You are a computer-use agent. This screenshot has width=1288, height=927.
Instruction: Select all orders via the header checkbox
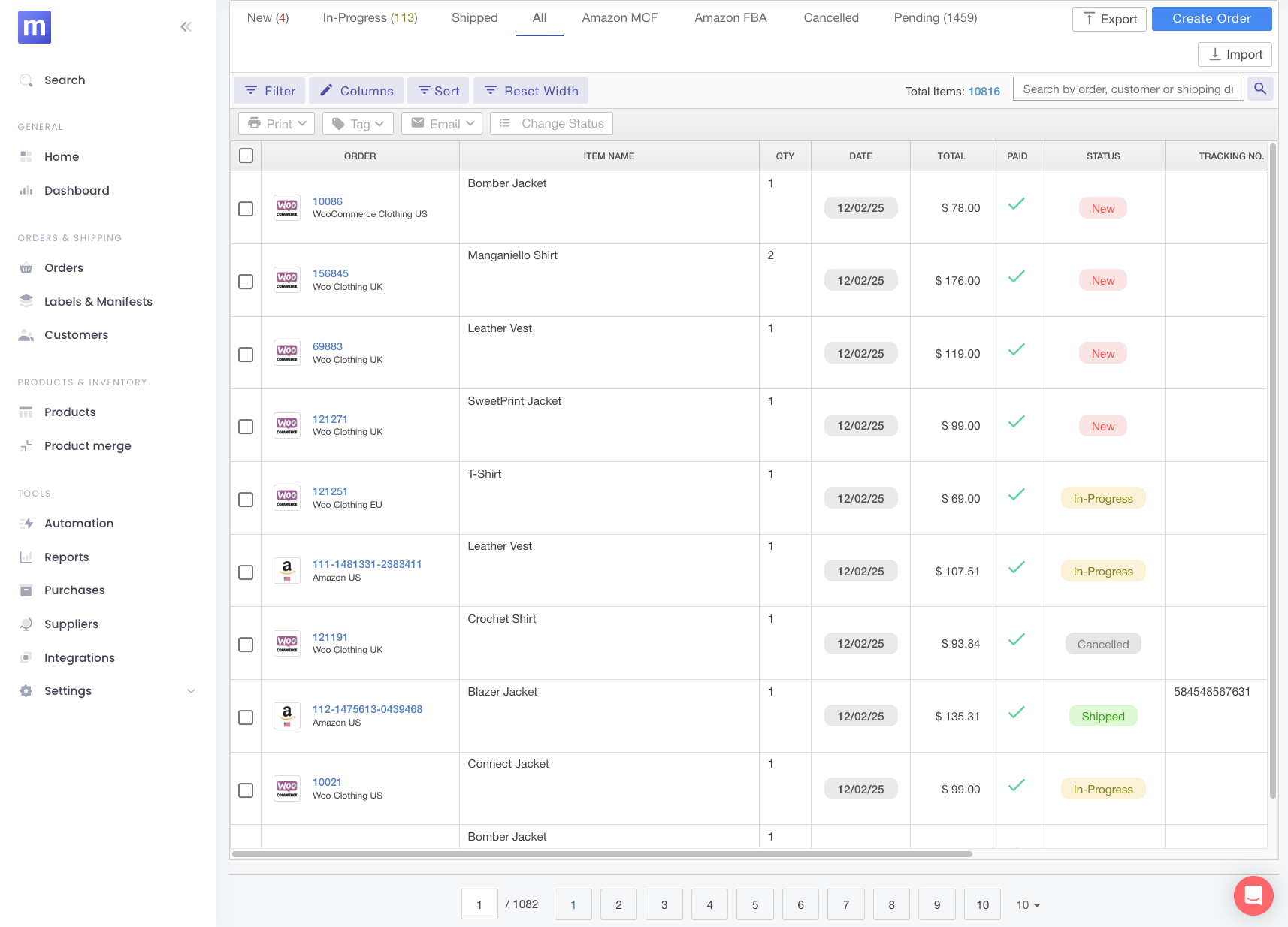[x=246, y=156]
